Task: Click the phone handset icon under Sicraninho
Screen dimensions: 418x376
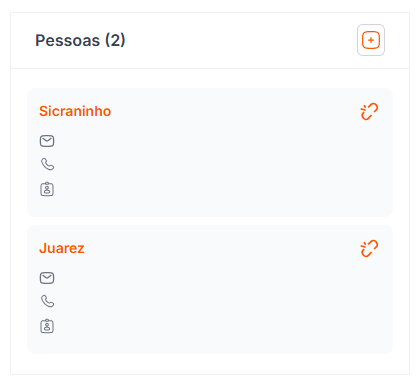Action: tap(47, 164)
